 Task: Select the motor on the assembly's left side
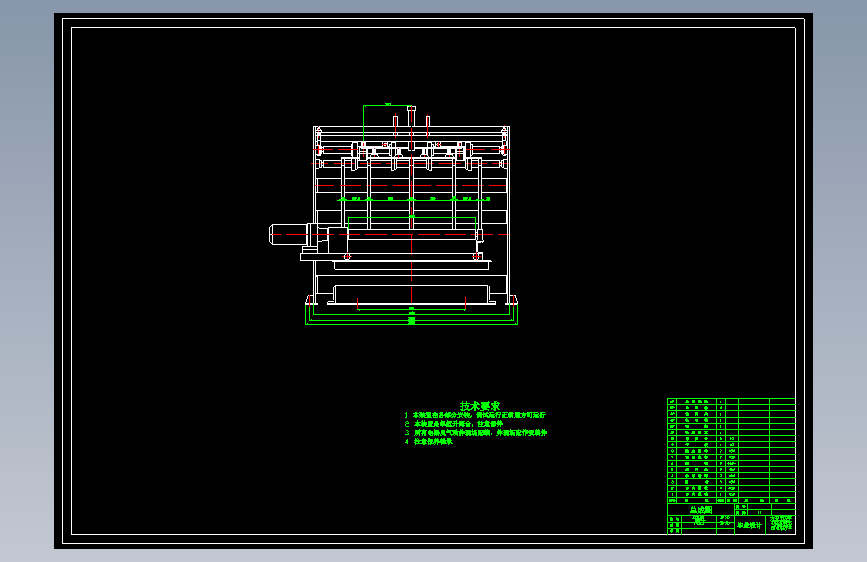click(x=288, y=234)
